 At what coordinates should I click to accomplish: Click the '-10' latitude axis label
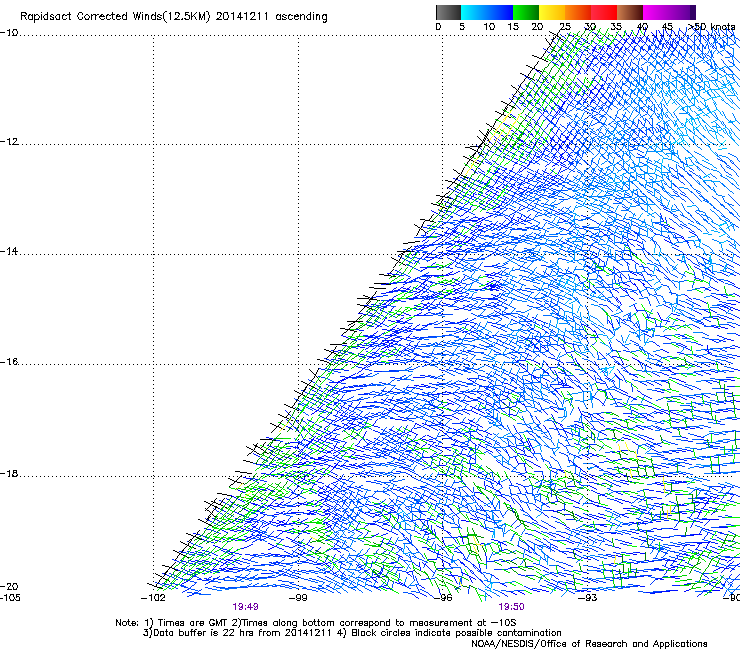9,33
